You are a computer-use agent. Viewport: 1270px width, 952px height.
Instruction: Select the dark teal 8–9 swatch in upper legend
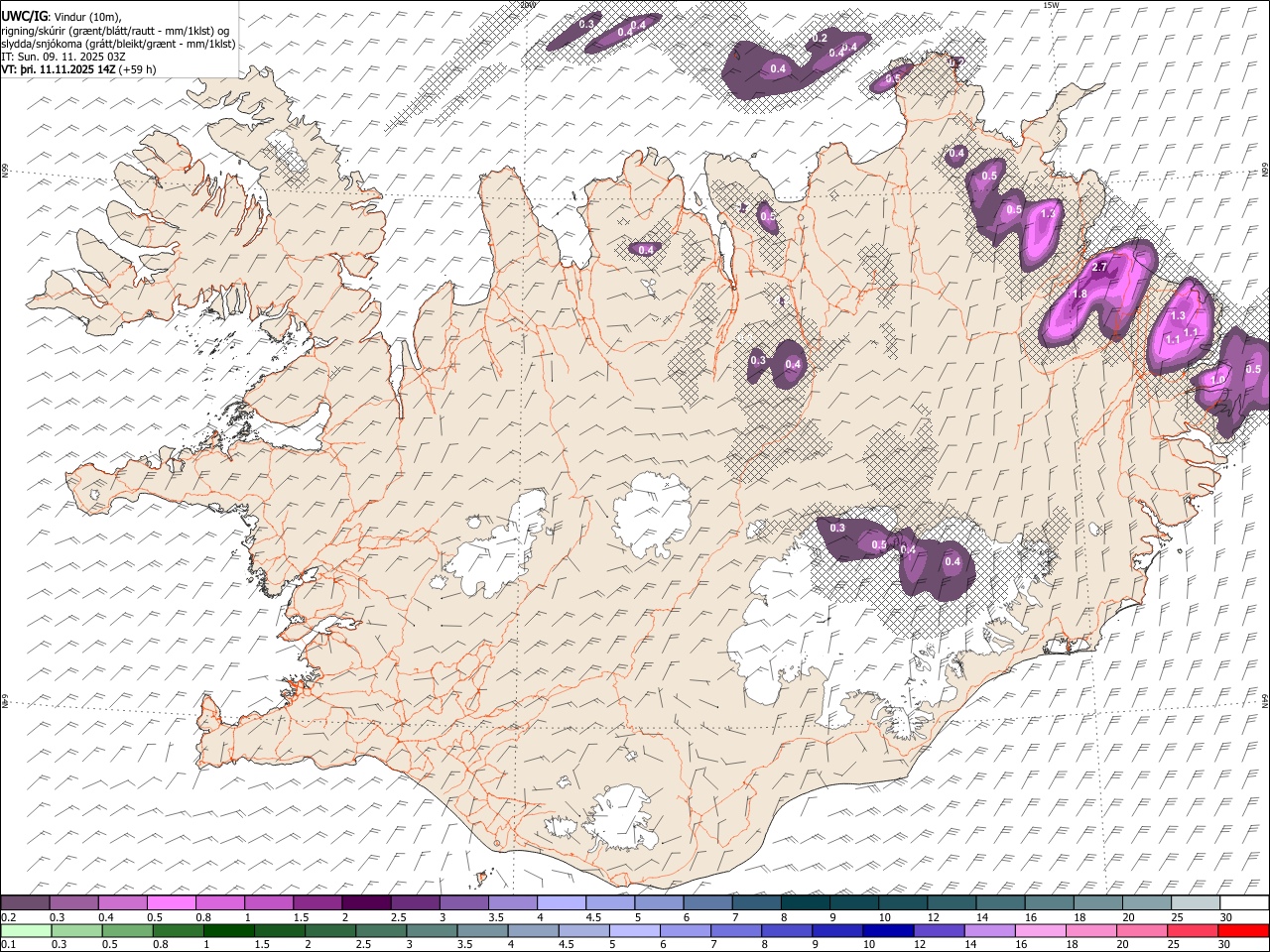point(804,903)
